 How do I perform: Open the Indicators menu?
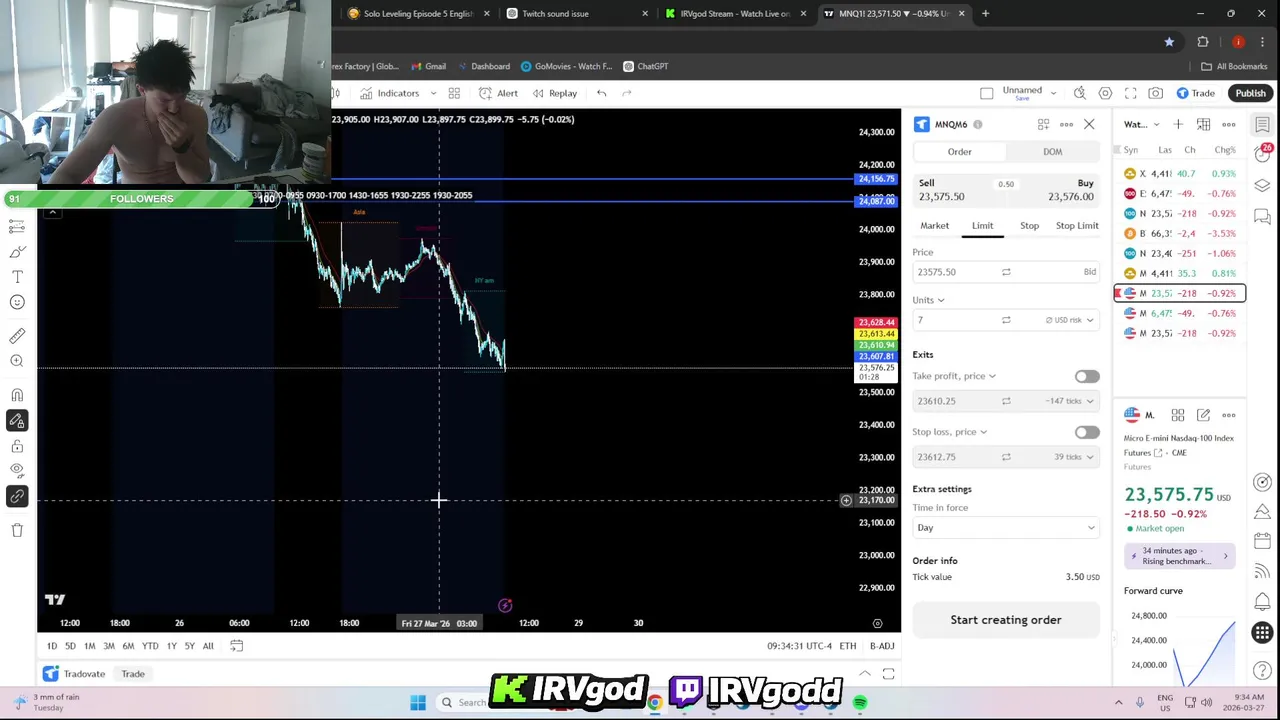(x=391, y=93)
